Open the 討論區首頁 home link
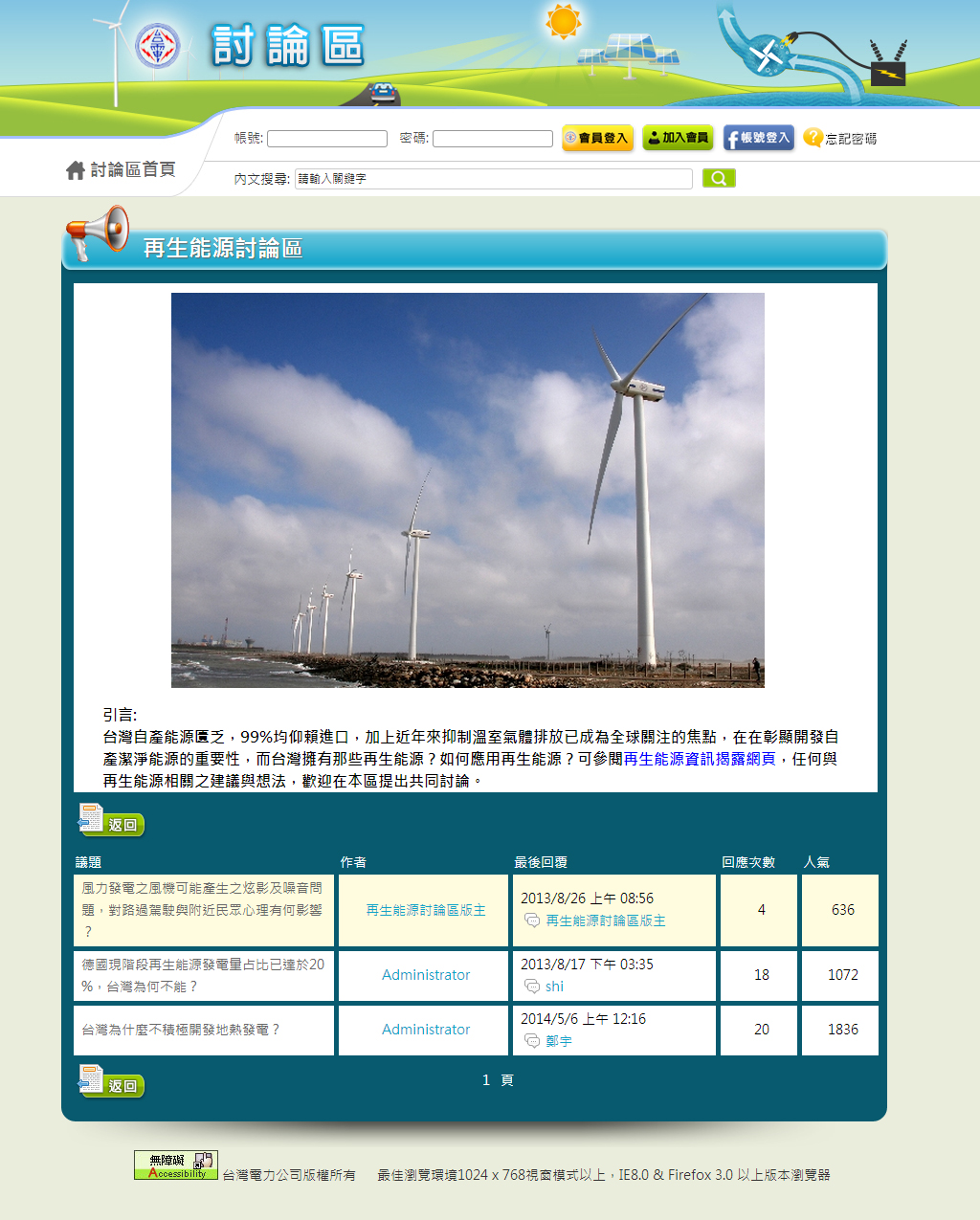The height and width of the screenshot is (1220, 980). (x=133, y=169)
